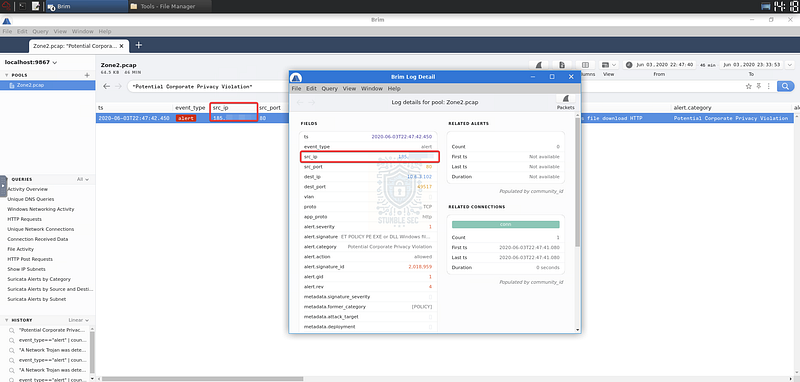The width and height of the screenshot is (800, 382).
Task: Run the Windows Networking Activity query
Action: 41,209
